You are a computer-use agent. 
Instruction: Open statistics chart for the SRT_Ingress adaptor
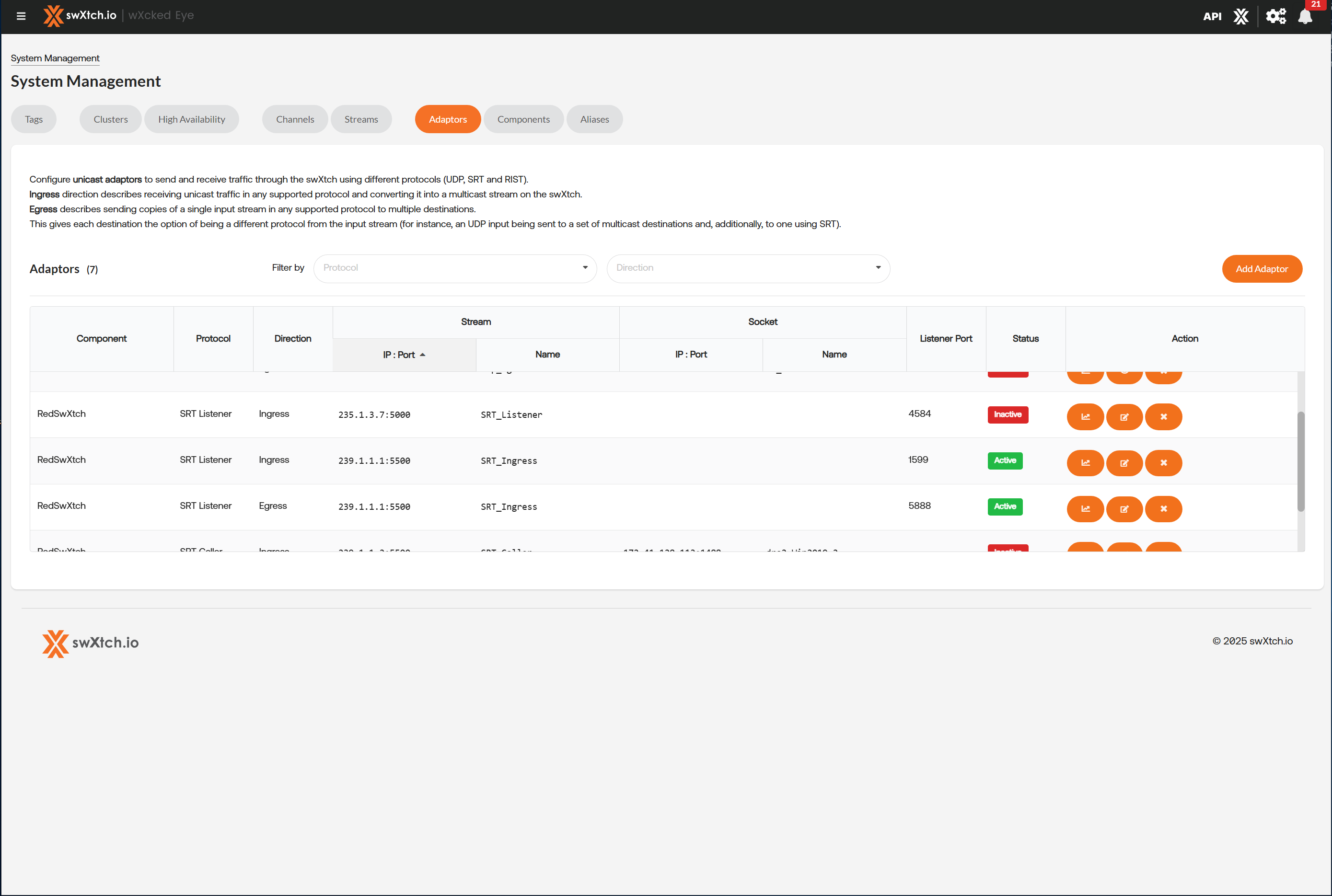point(1085,463)
